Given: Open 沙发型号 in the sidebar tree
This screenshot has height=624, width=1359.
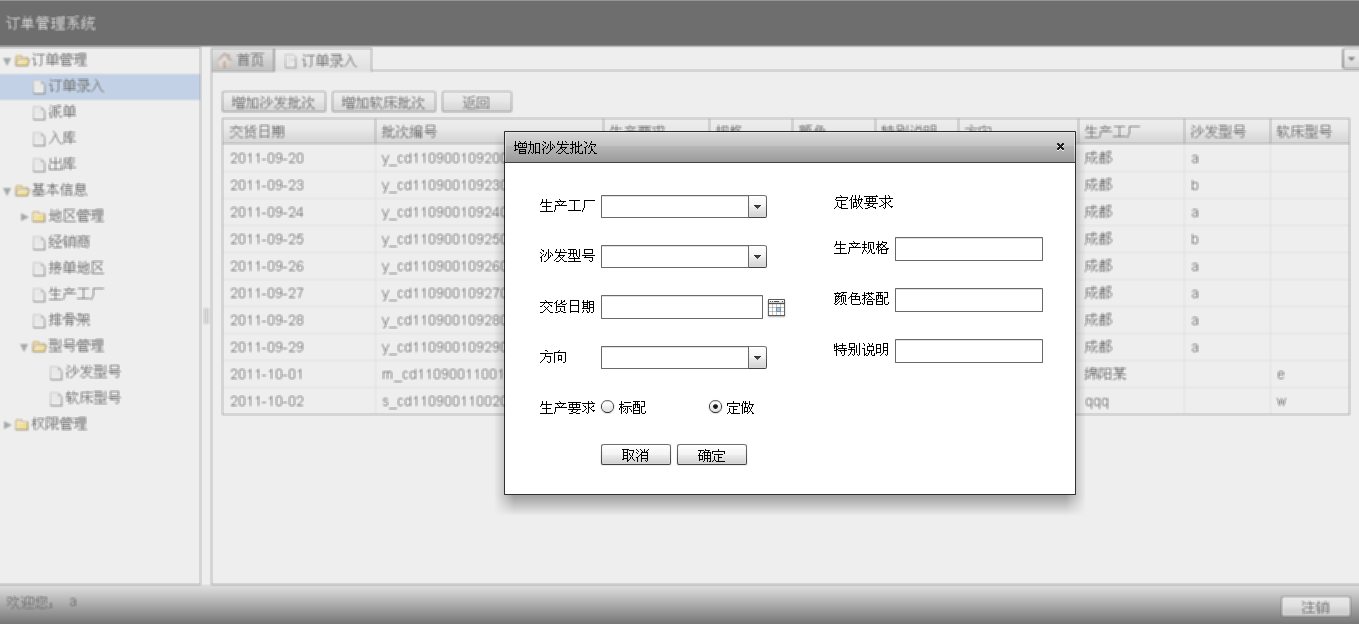Looking at the screenshot, I should (x=100, y=372).
